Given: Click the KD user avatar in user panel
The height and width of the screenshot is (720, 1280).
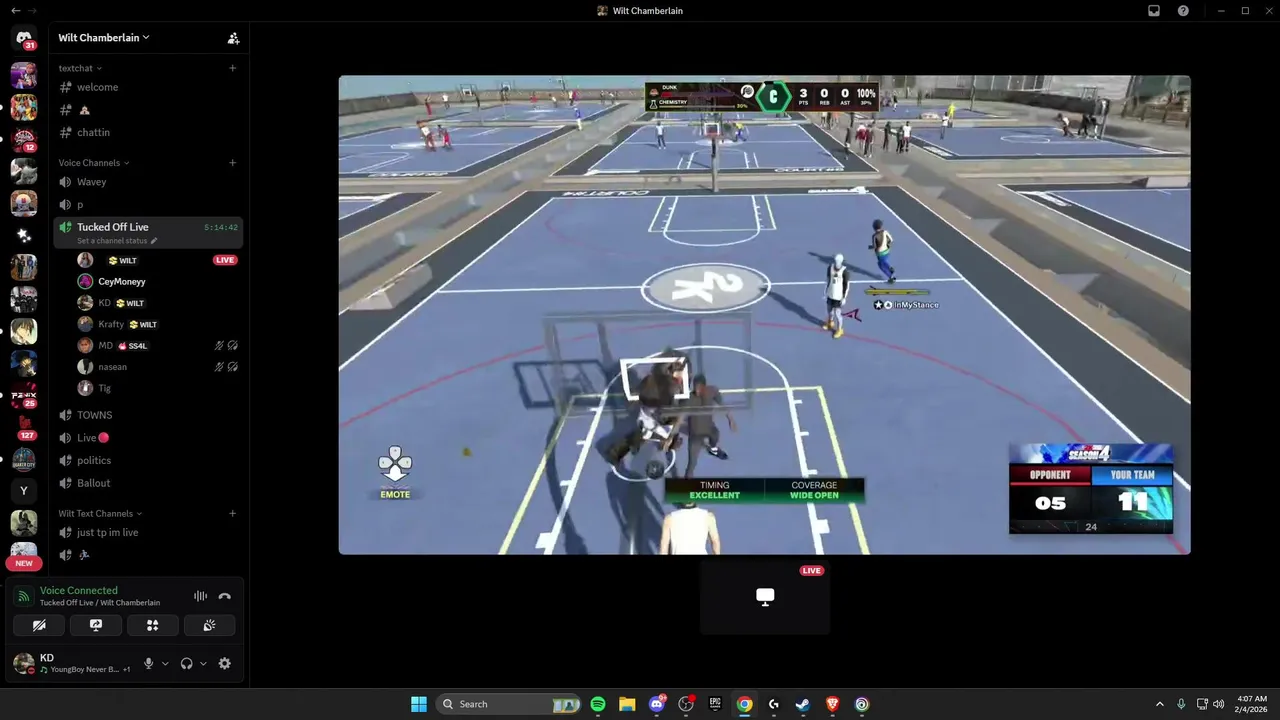Looking at the screenshot, I should click(23, 663).
